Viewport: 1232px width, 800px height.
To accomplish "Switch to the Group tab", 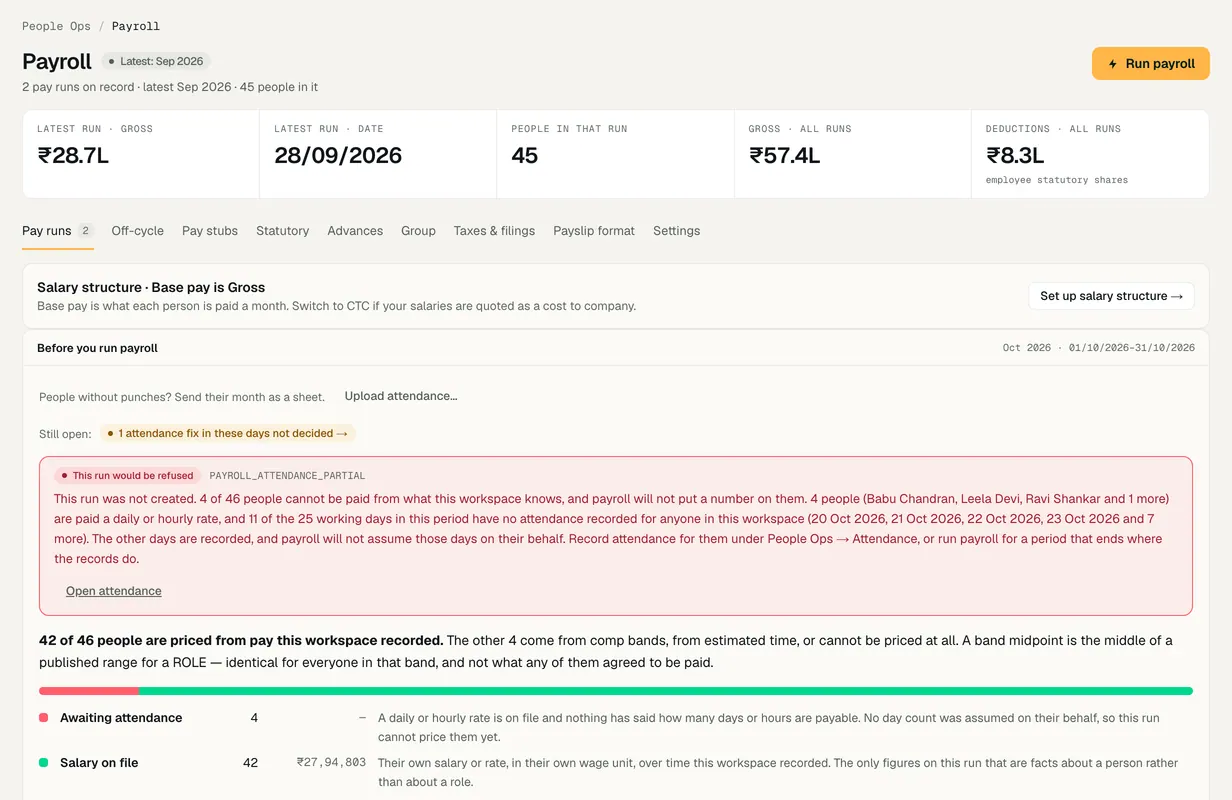I will pos(418,231).
